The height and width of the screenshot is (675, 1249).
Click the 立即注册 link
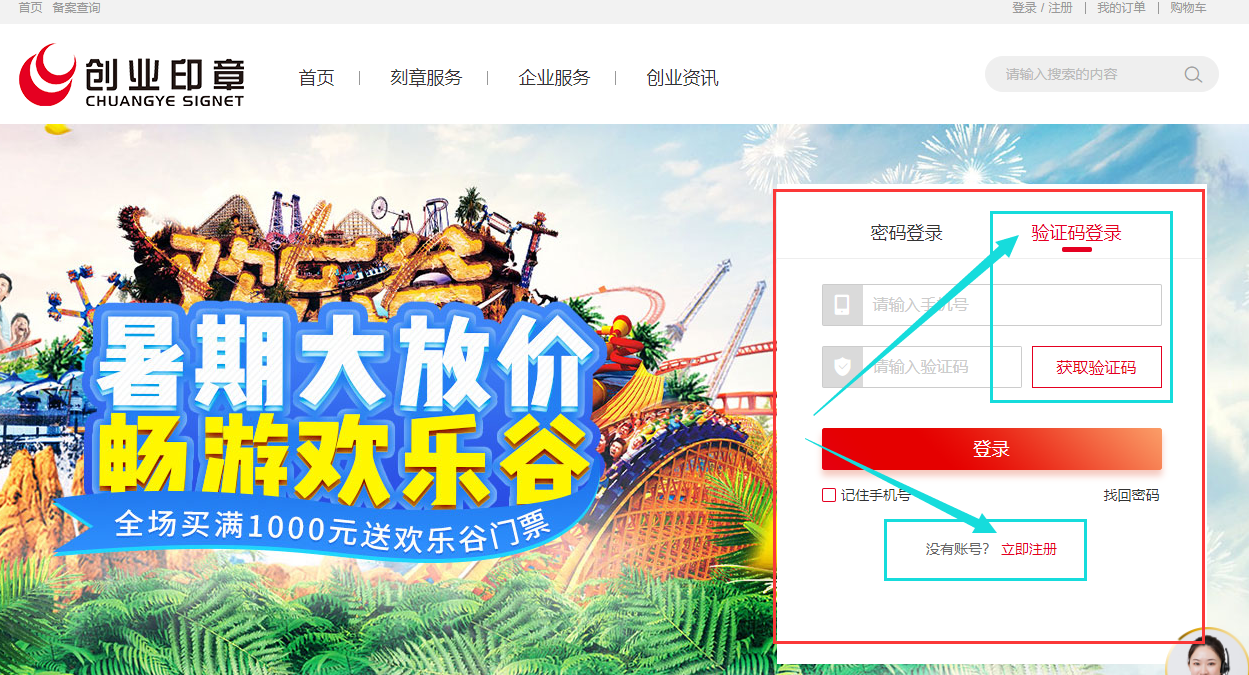pyautogui.click(x=1029, y=549)
